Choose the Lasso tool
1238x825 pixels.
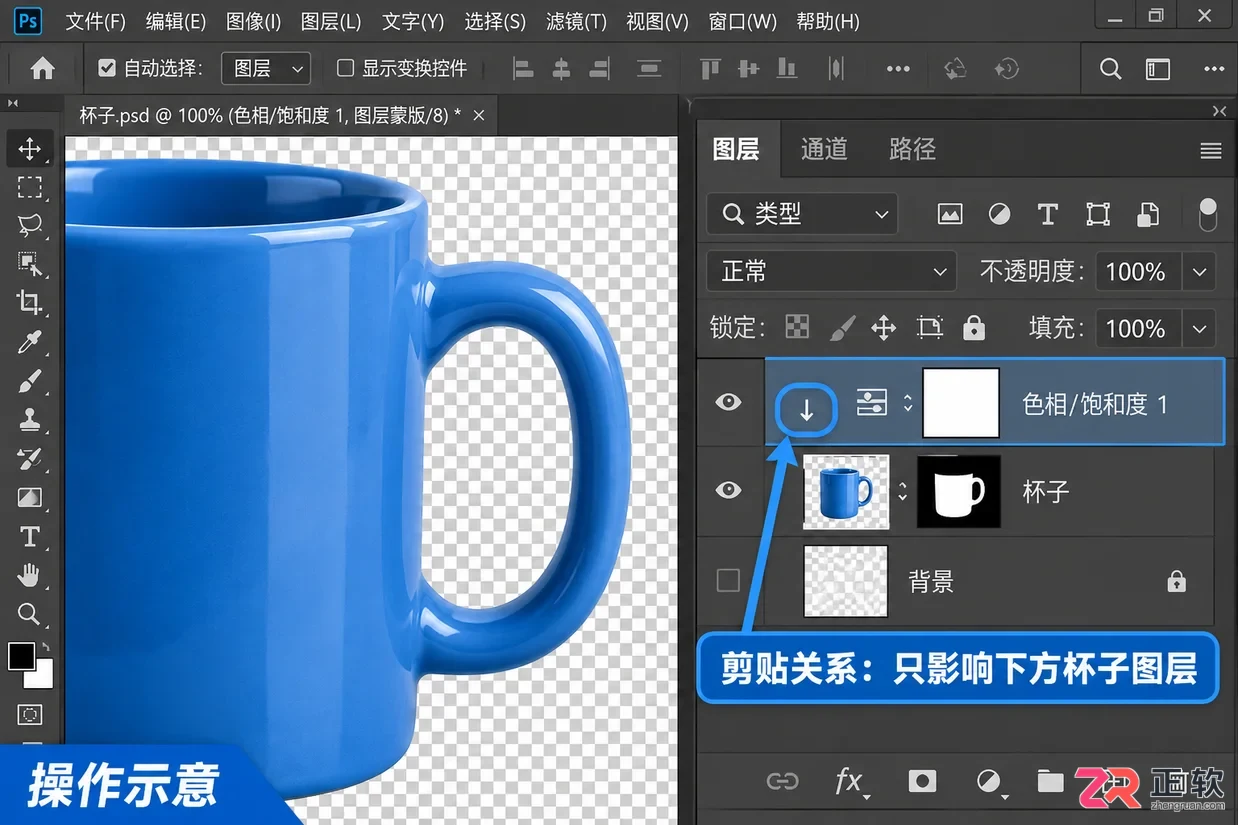[30, 225]
